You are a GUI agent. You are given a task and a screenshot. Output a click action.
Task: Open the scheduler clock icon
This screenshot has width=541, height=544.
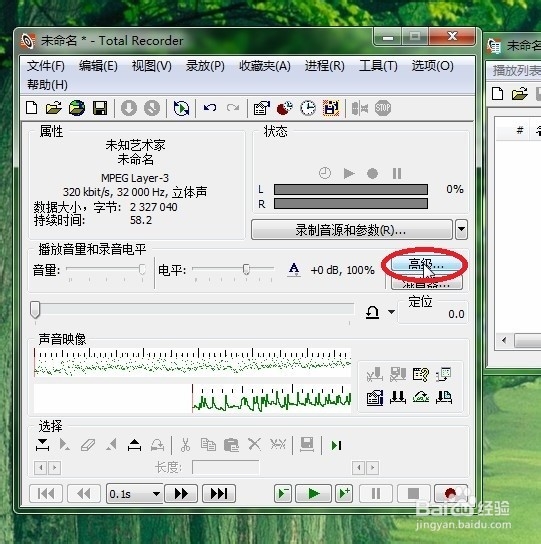tap(308, 108)
